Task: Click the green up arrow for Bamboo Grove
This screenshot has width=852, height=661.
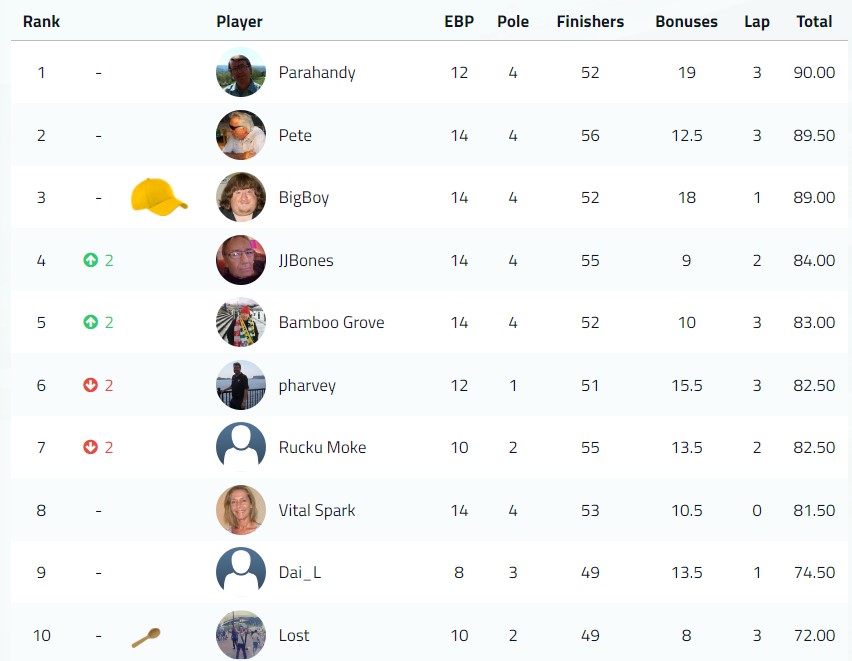Action: [x=91, y=322]
